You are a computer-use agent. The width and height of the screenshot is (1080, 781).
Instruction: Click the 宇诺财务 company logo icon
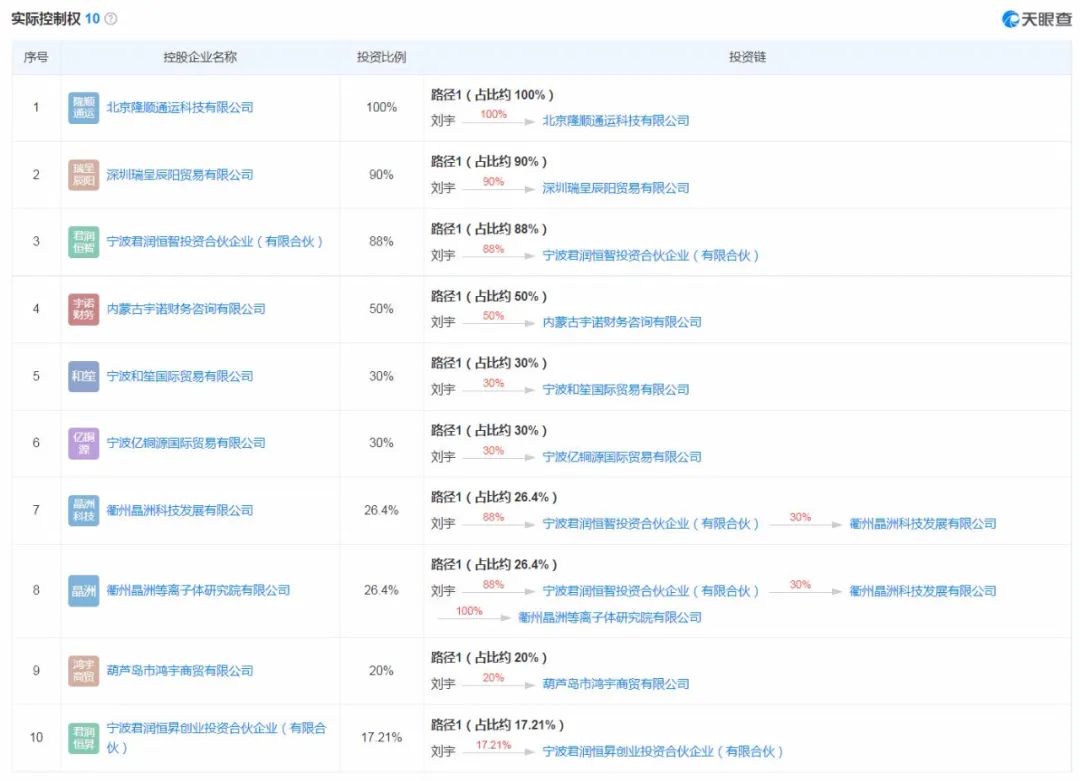(x=83, y=309)
